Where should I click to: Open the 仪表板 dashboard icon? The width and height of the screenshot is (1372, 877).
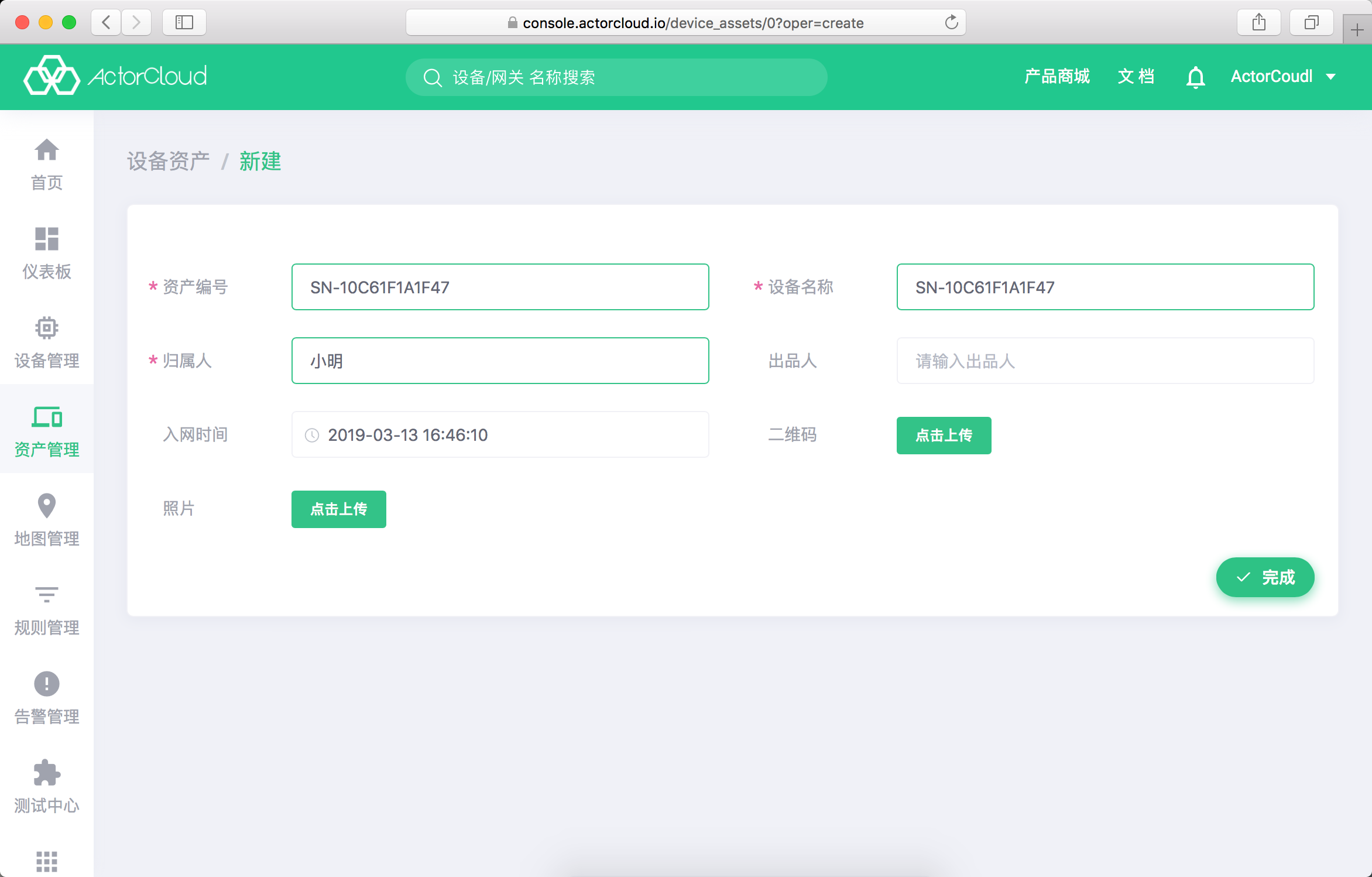(47, 239)
